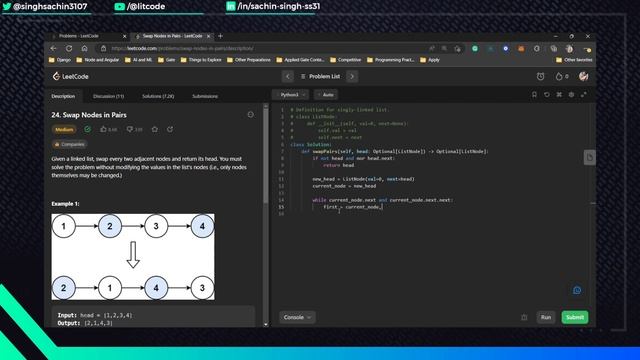This screenshot has width=640, height=360.
Task: Click the Medium difficulty badge
Action: tap(64, 129)
